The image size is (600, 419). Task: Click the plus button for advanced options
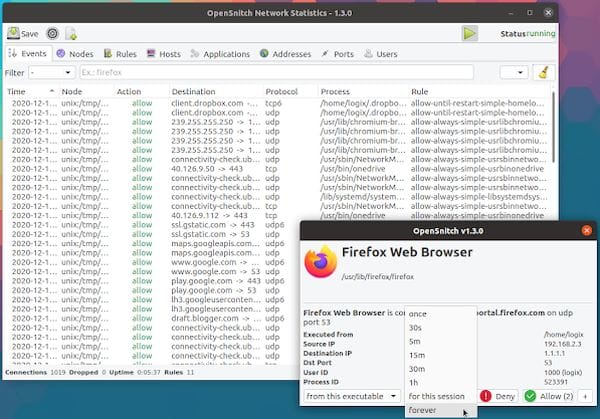click(x=585, y=396)
